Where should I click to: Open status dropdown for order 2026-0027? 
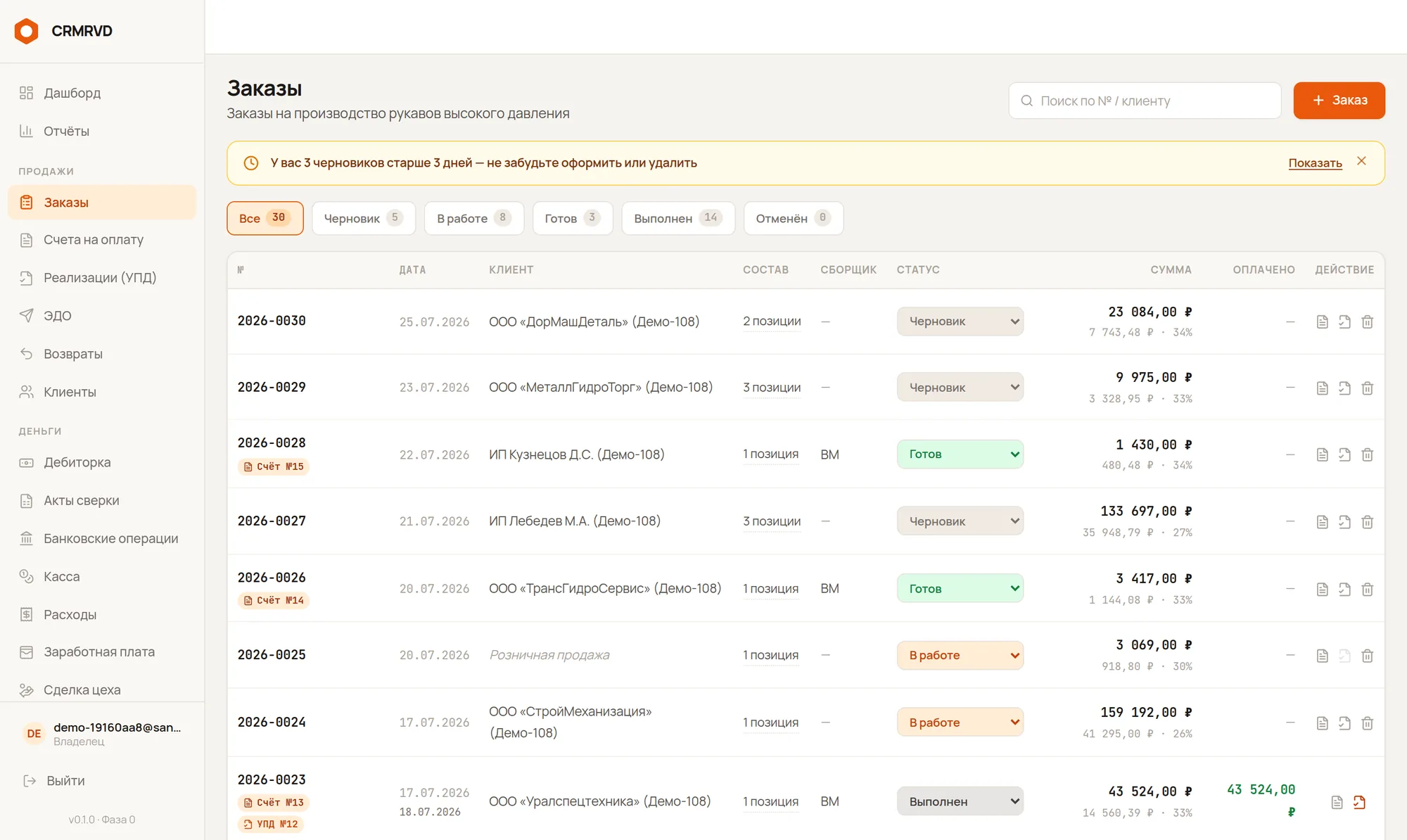click(960, 521)
